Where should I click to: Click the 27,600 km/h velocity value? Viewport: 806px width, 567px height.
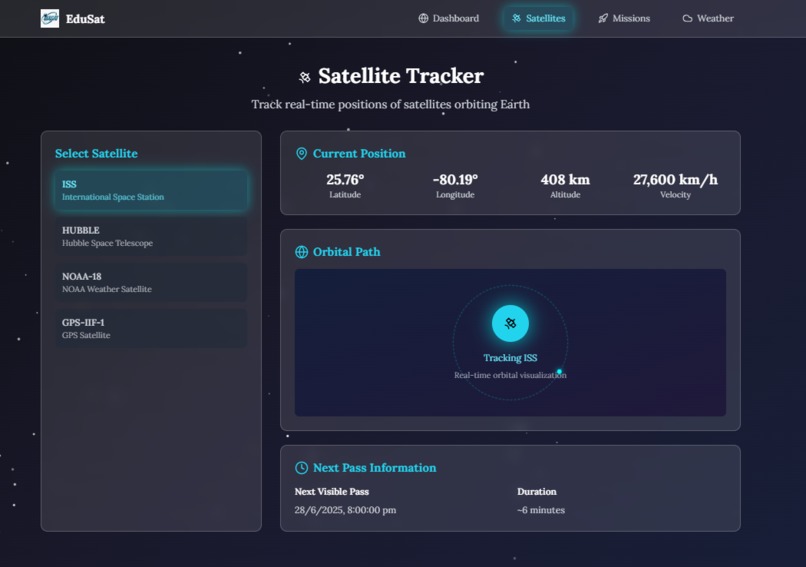(x=675, y=179)
